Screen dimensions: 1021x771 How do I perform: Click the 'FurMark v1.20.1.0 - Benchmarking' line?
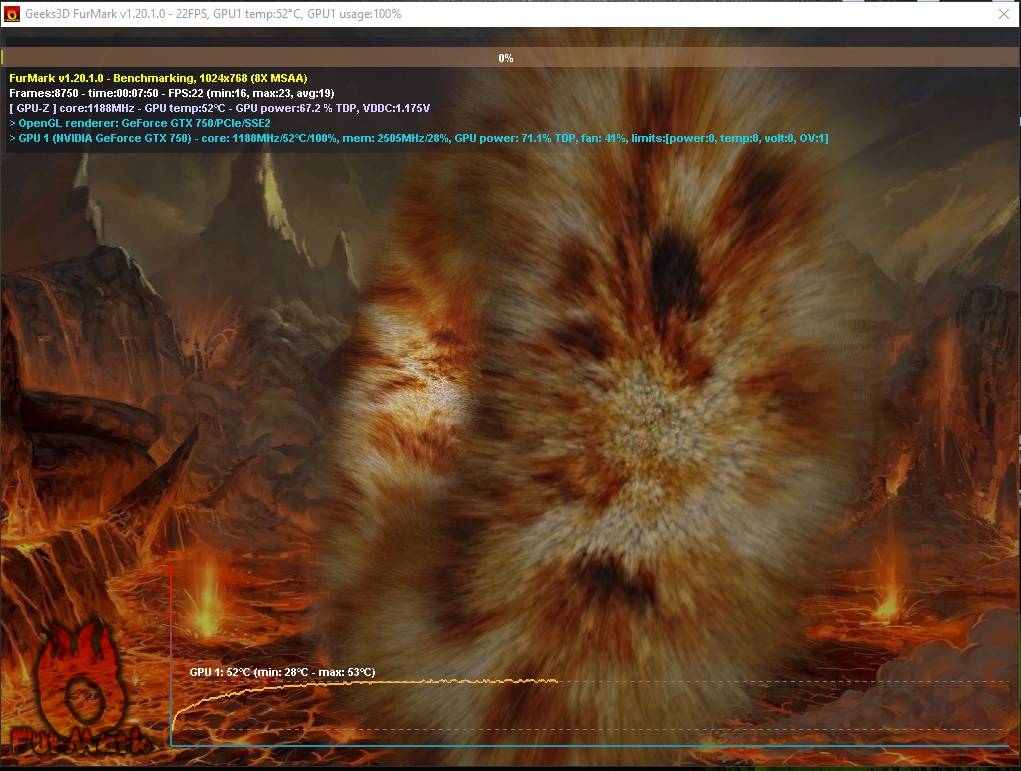click(158, 78)
